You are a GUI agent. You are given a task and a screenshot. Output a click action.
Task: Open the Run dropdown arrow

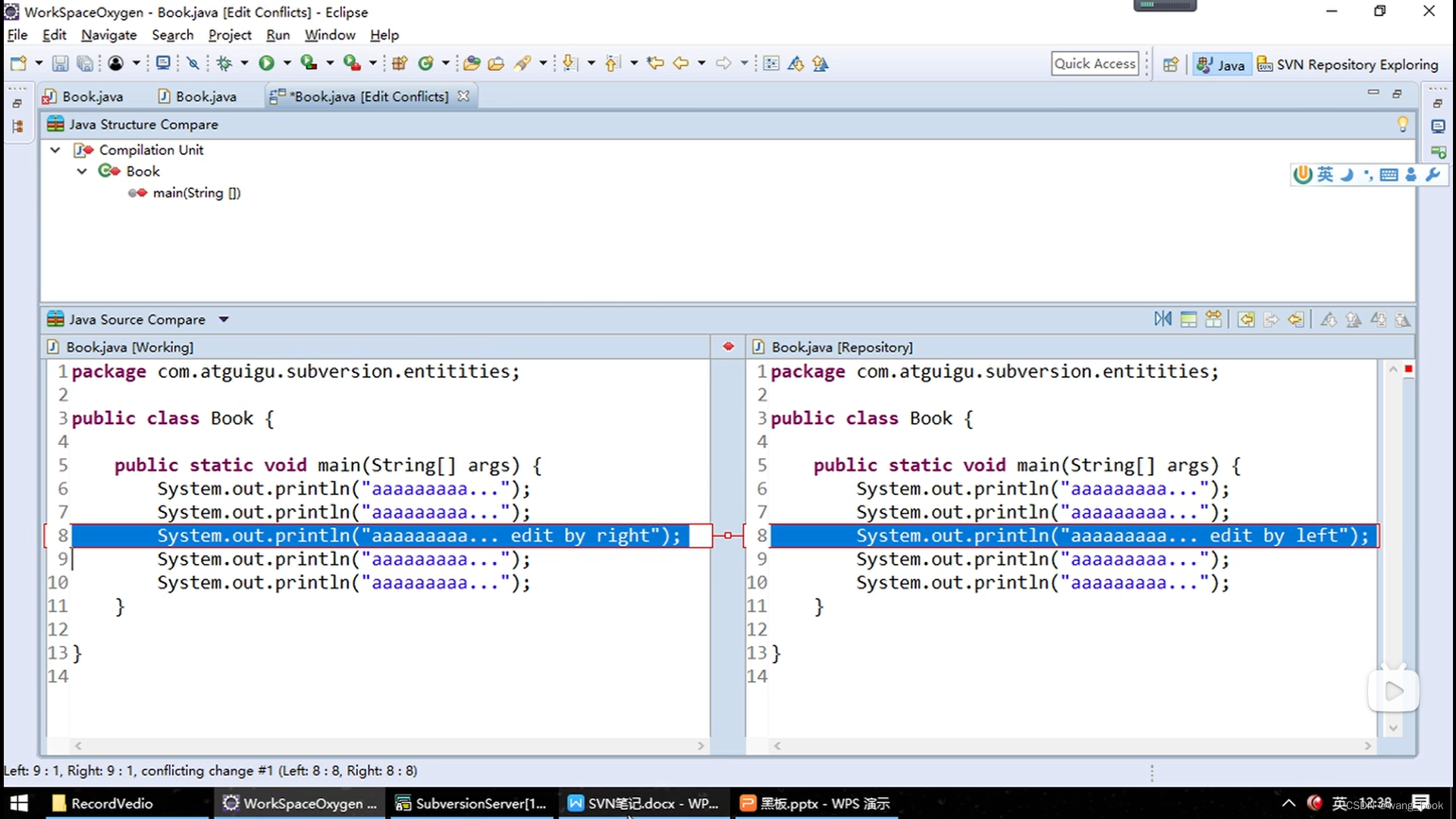[x=287, y=64]
